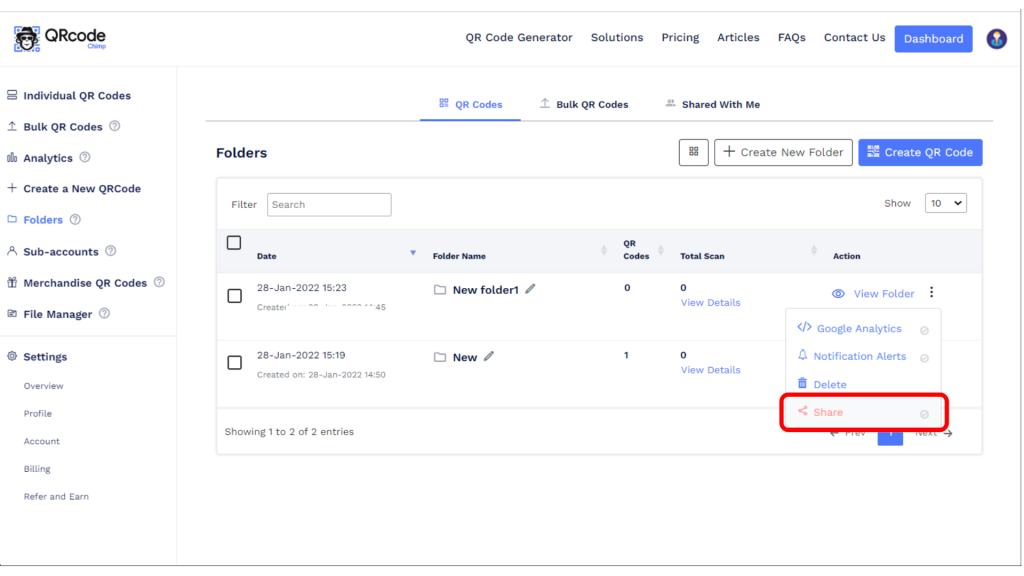This screenshot has width=1024, height=576.
Task: Click Create New Folder button
Action: tap(783, 152)
